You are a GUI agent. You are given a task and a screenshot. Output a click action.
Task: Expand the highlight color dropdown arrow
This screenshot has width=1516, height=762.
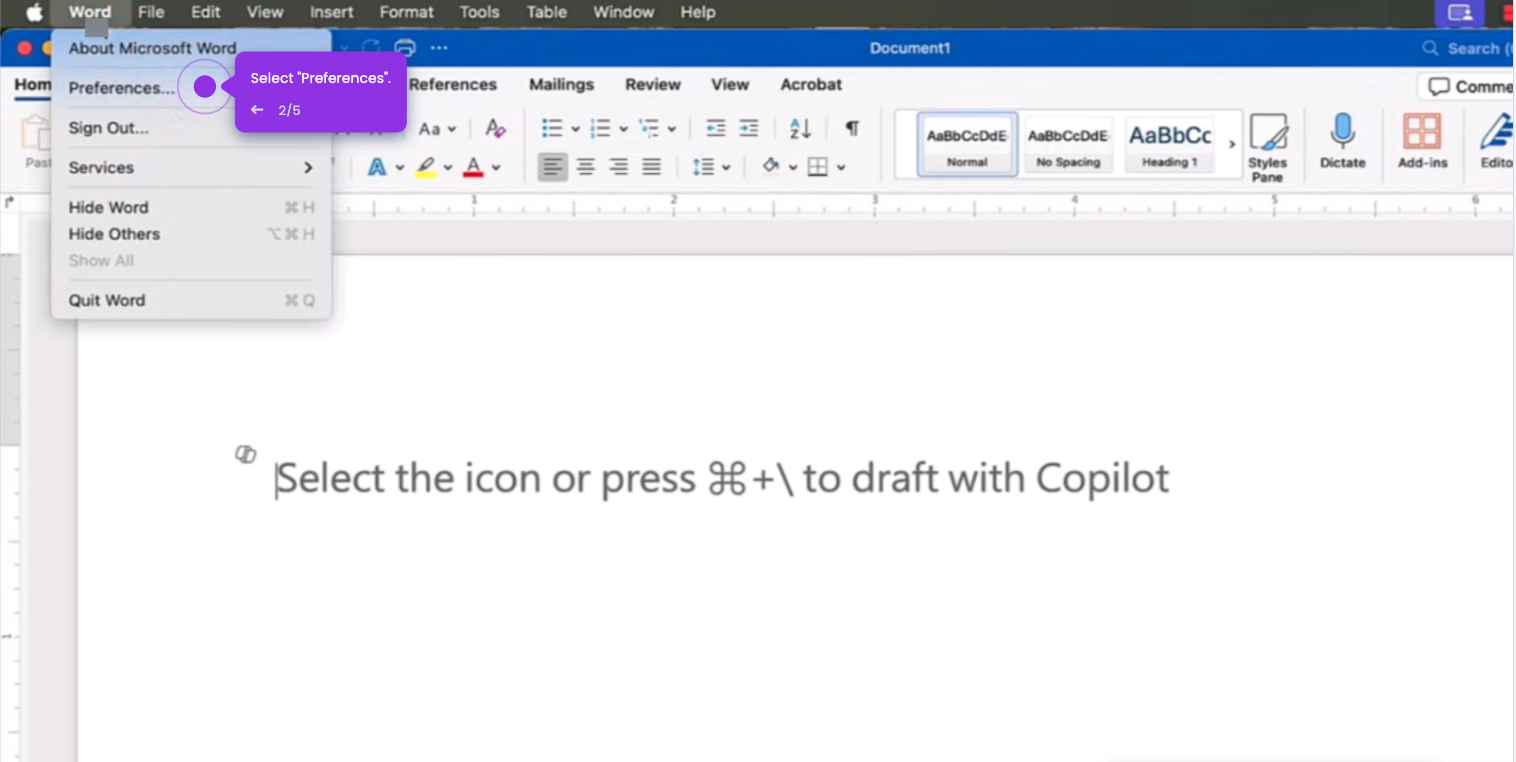[x=448, y=168]
